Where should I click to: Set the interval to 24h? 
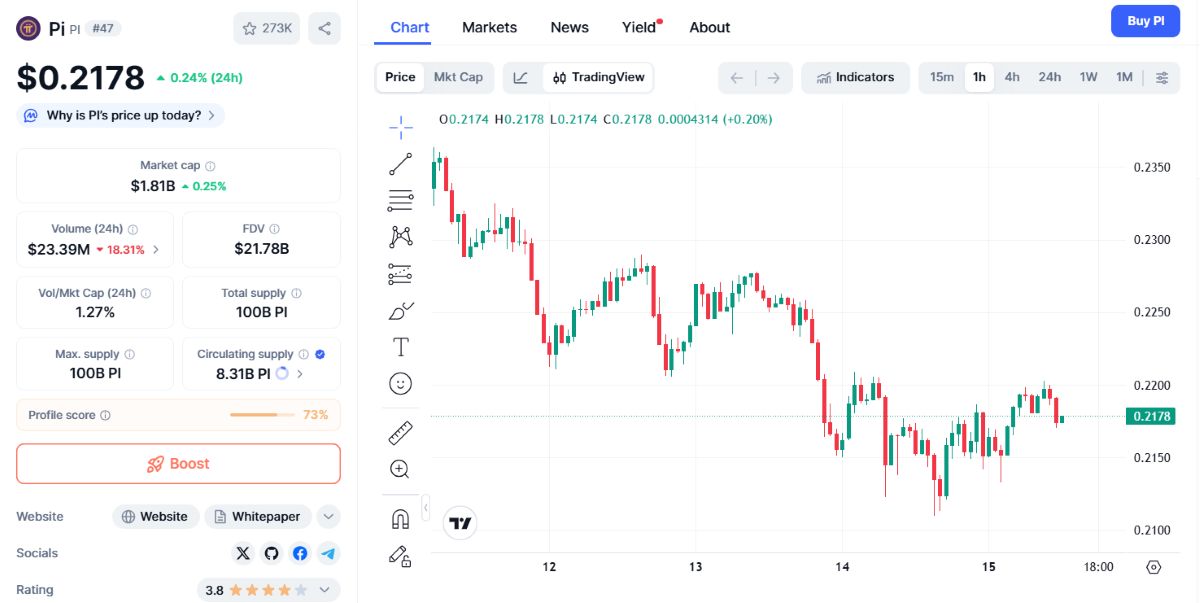pos(1049,77)
